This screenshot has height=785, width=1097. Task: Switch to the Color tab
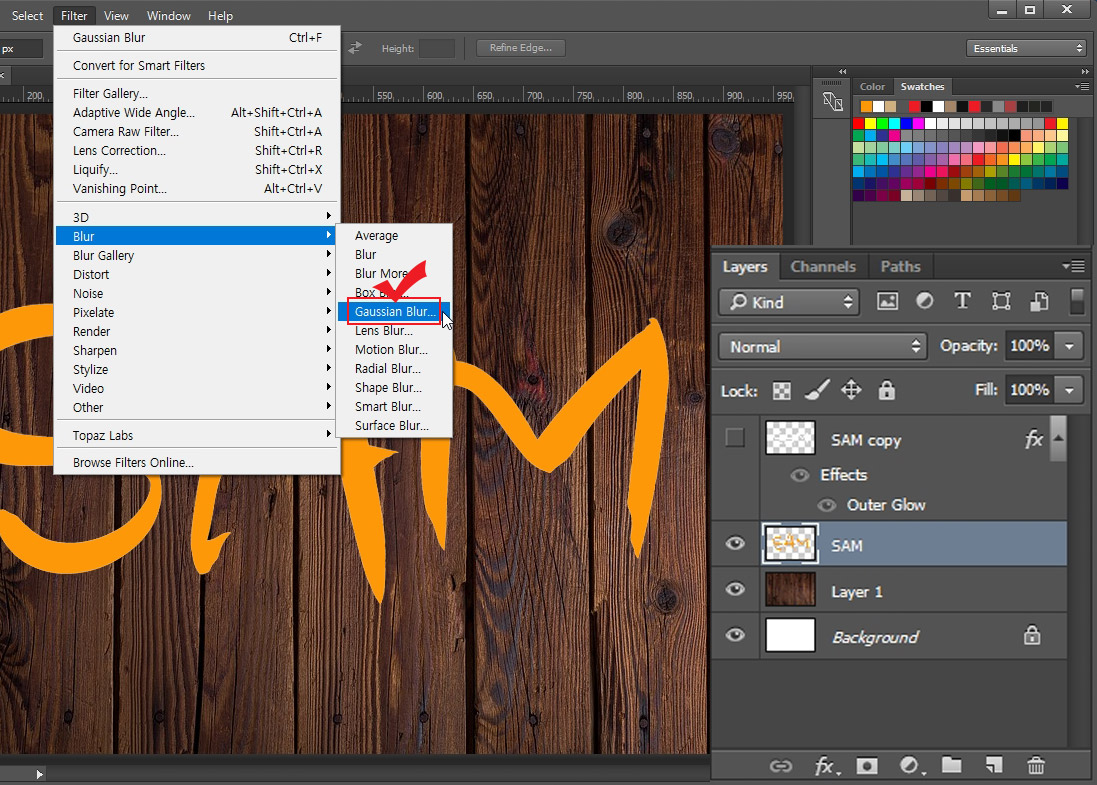(872, 87)
